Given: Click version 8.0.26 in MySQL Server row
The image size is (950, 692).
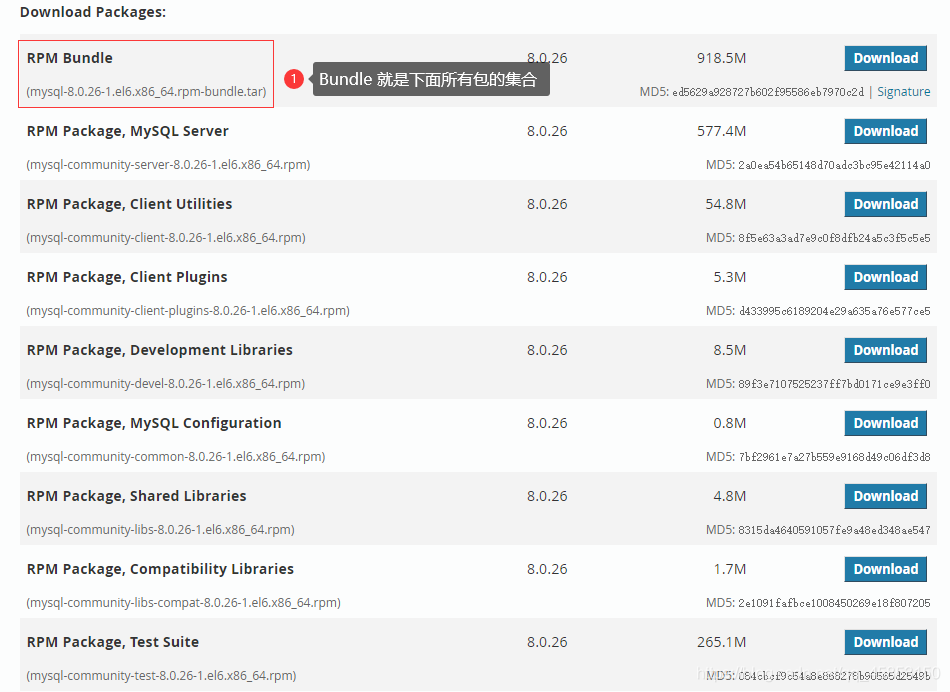Looking at the screenshot, I should (547, 131).
